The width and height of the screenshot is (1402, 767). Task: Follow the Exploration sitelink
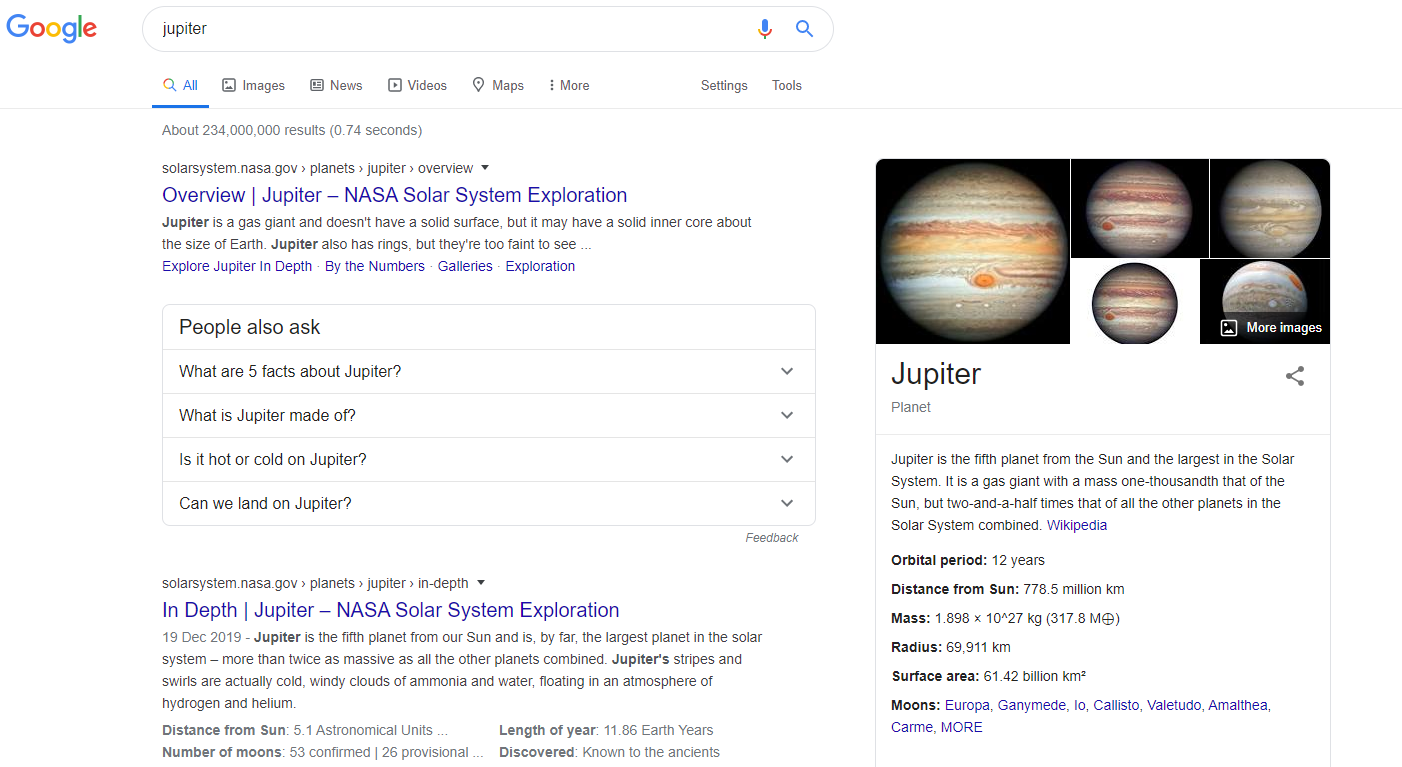[x=540, y=266]
